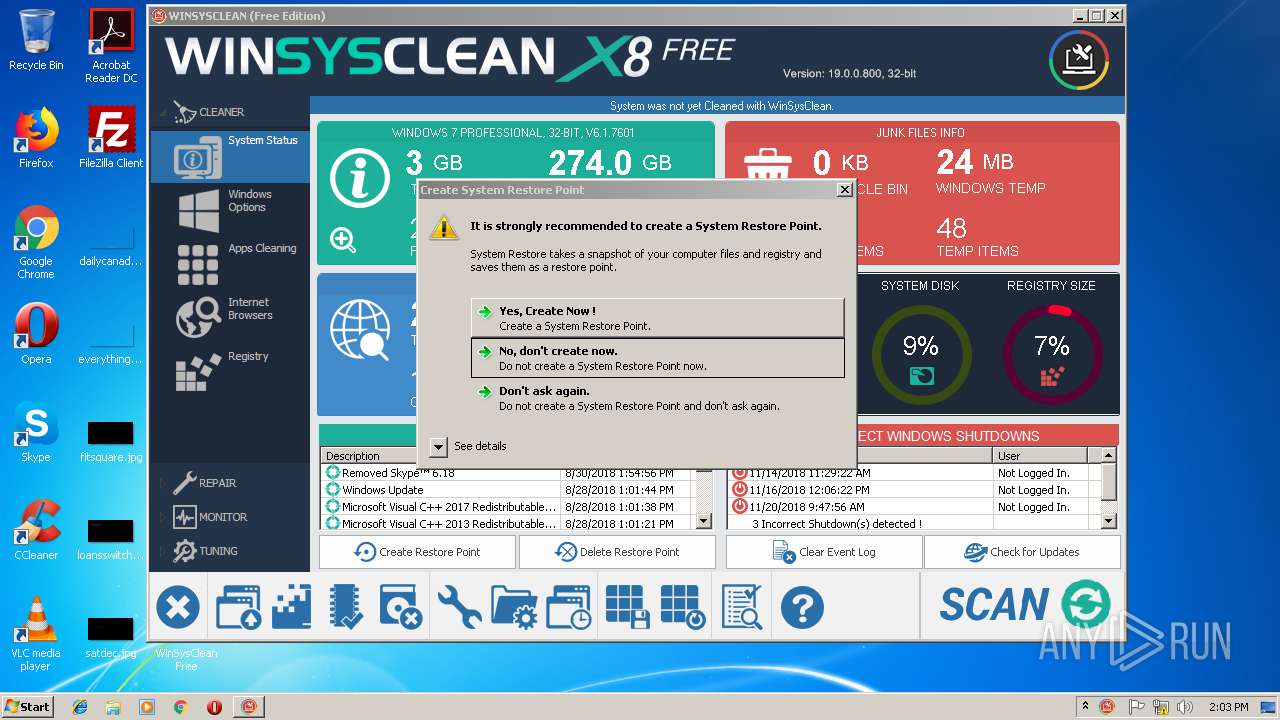Click the Skype desktop icon
1280x720 pixels.
pyautogui.click(x=36, y=433)
